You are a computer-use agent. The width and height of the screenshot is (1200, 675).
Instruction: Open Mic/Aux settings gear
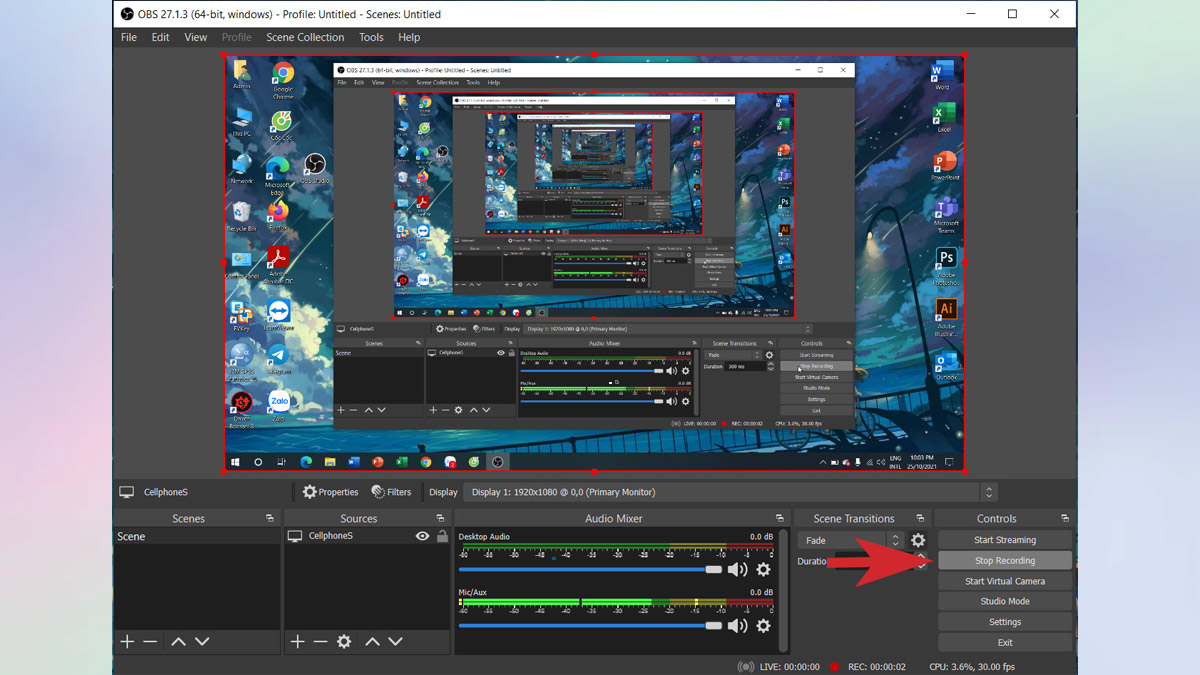[x=764, y=626]
